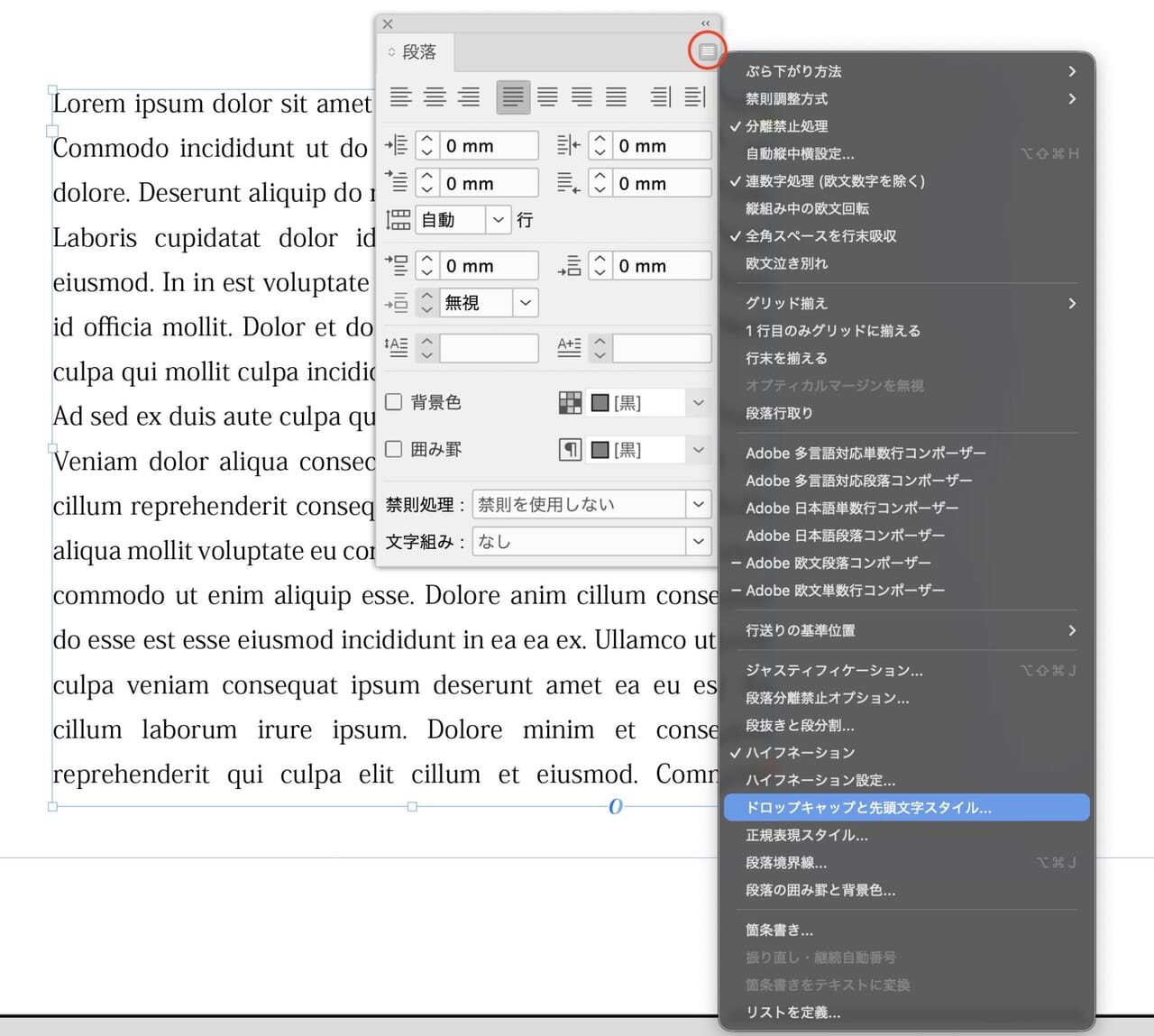The height and width of the screenshot is (1036, 1154).
Task: Click the align right paragraph icon
Action: click(469, 96)
